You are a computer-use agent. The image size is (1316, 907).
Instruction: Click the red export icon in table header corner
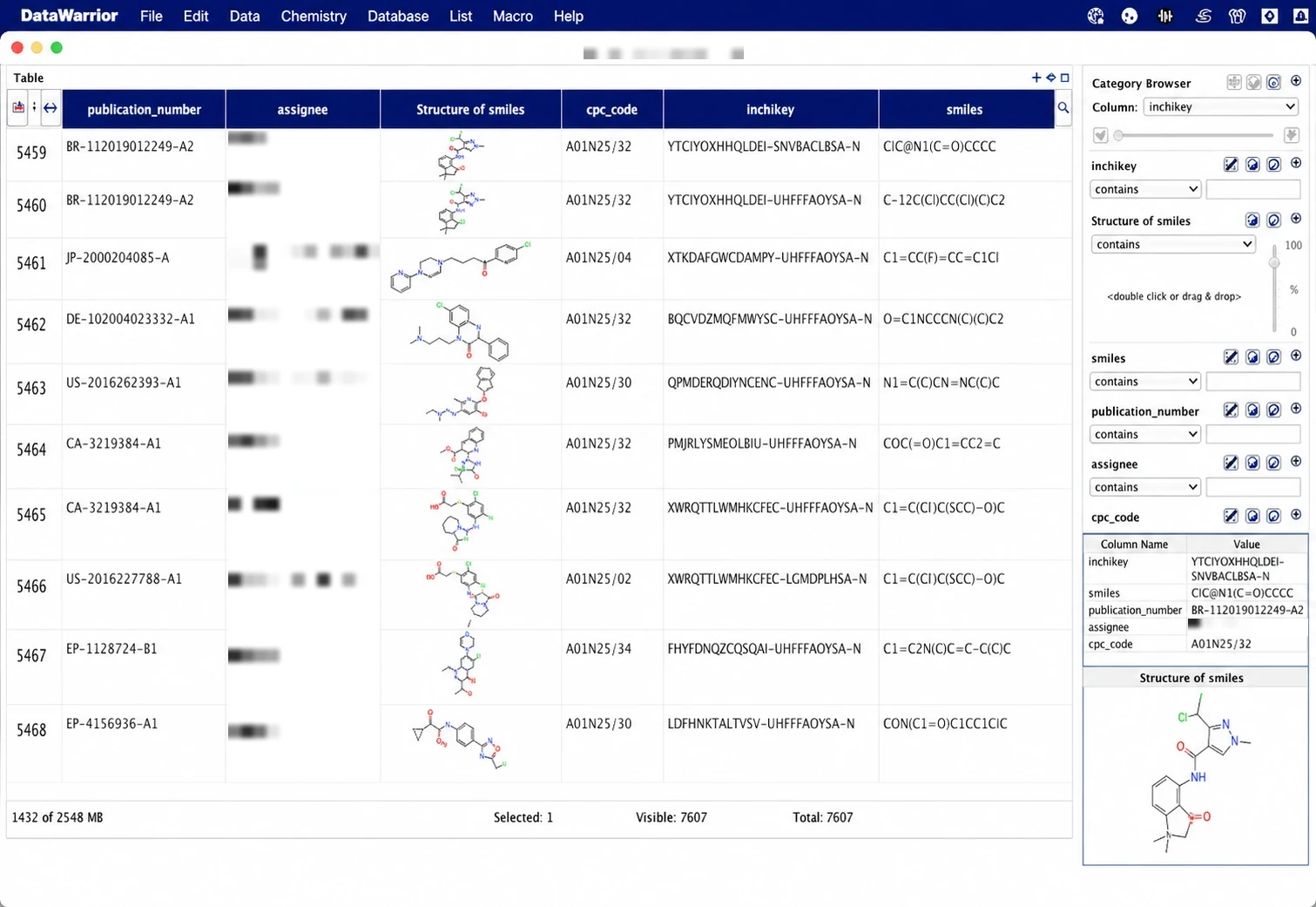pyautogui.click(x=18, y=108)
